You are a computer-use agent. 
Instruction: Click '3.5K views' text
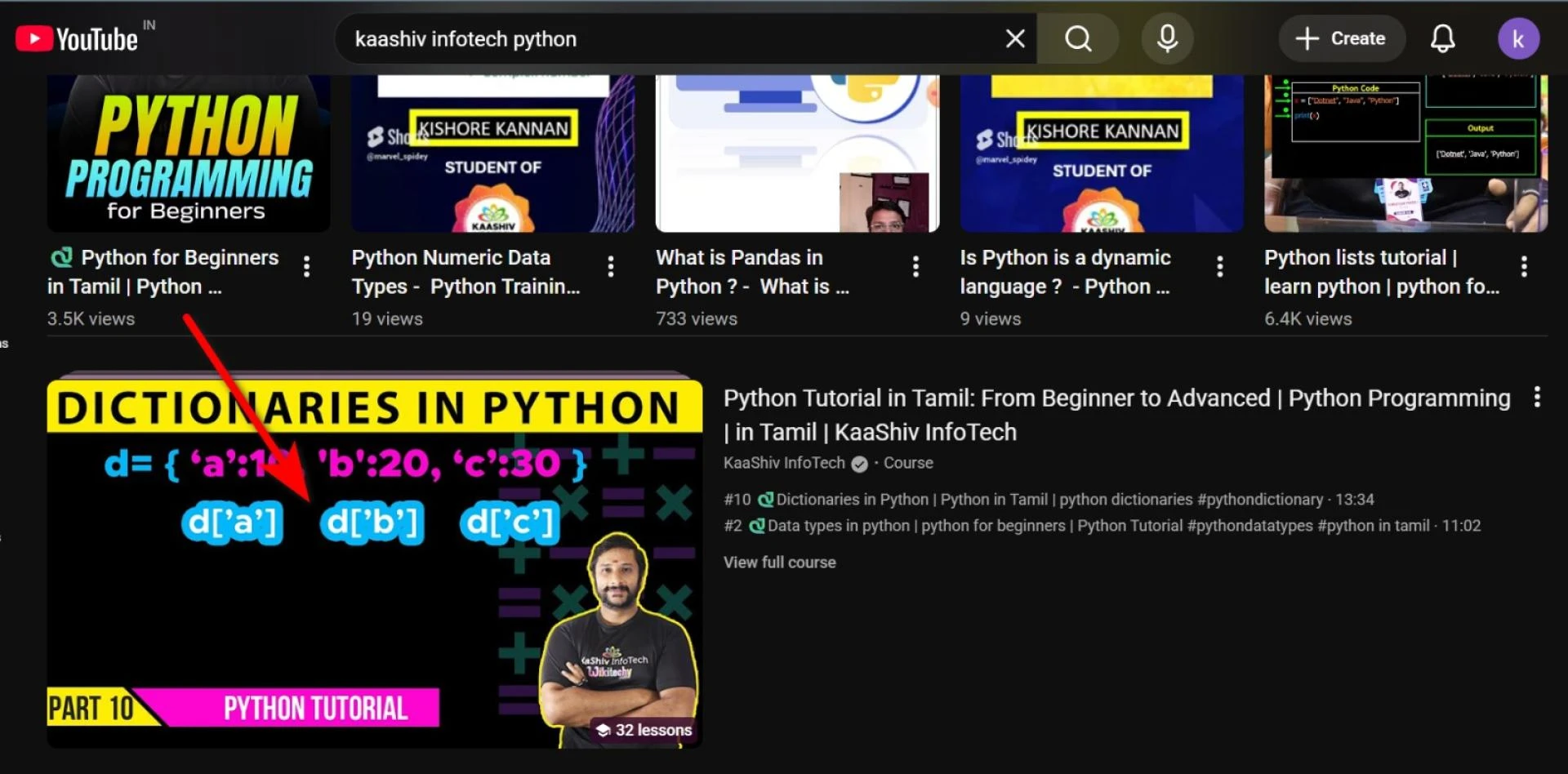(91, 319)
